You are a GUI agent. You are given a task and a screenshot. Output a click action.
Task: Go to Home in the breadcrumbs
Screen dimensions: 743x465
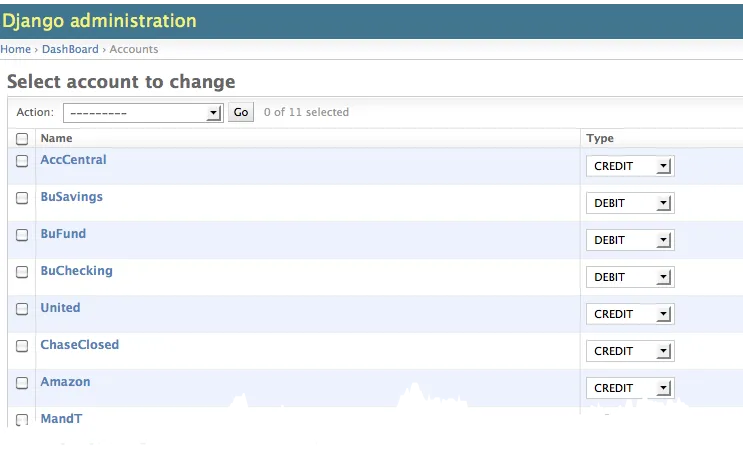15,49
